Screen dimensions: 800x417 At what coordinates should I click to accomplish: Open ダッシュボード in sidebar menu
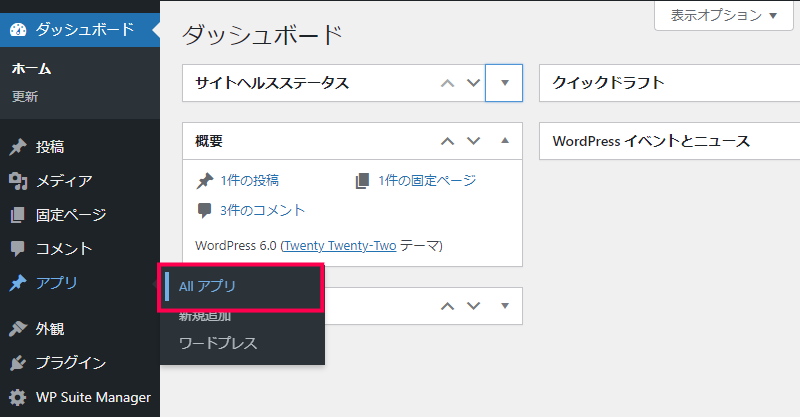pyautogui.click(x=80, y=30)
